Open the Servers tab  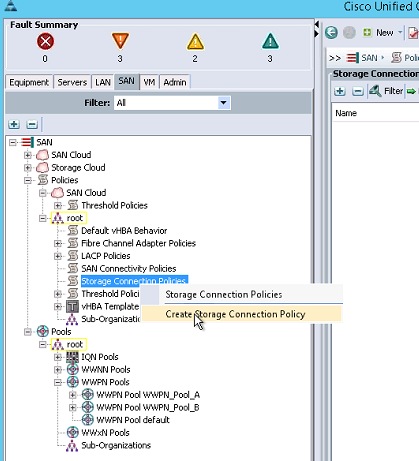[x=72, y=82]
